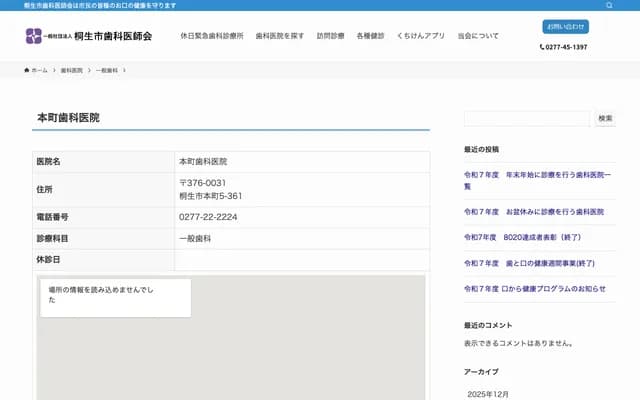Open 口から健康プログラムのお知らせ post link
This screenshot has height=400, width=640.
(534, 289)
